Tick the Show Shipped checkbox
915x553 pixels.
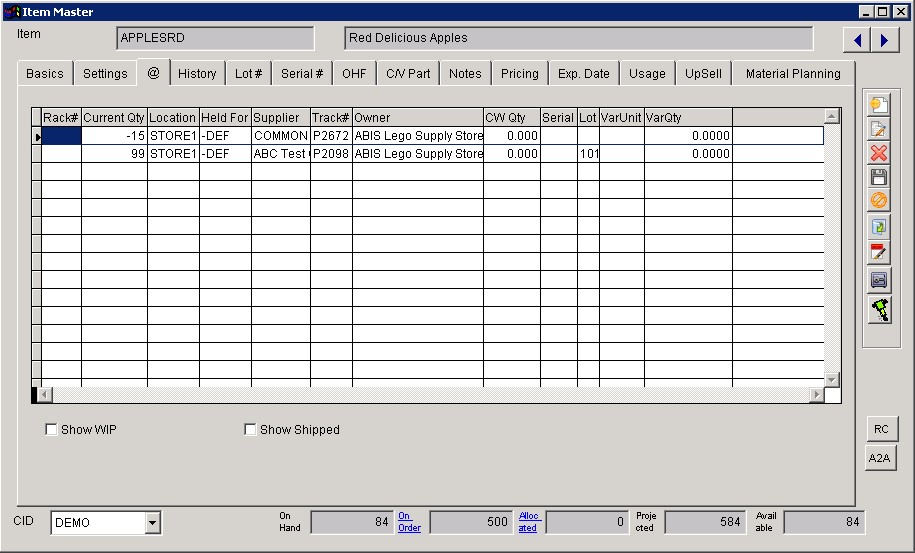[251, 430]
